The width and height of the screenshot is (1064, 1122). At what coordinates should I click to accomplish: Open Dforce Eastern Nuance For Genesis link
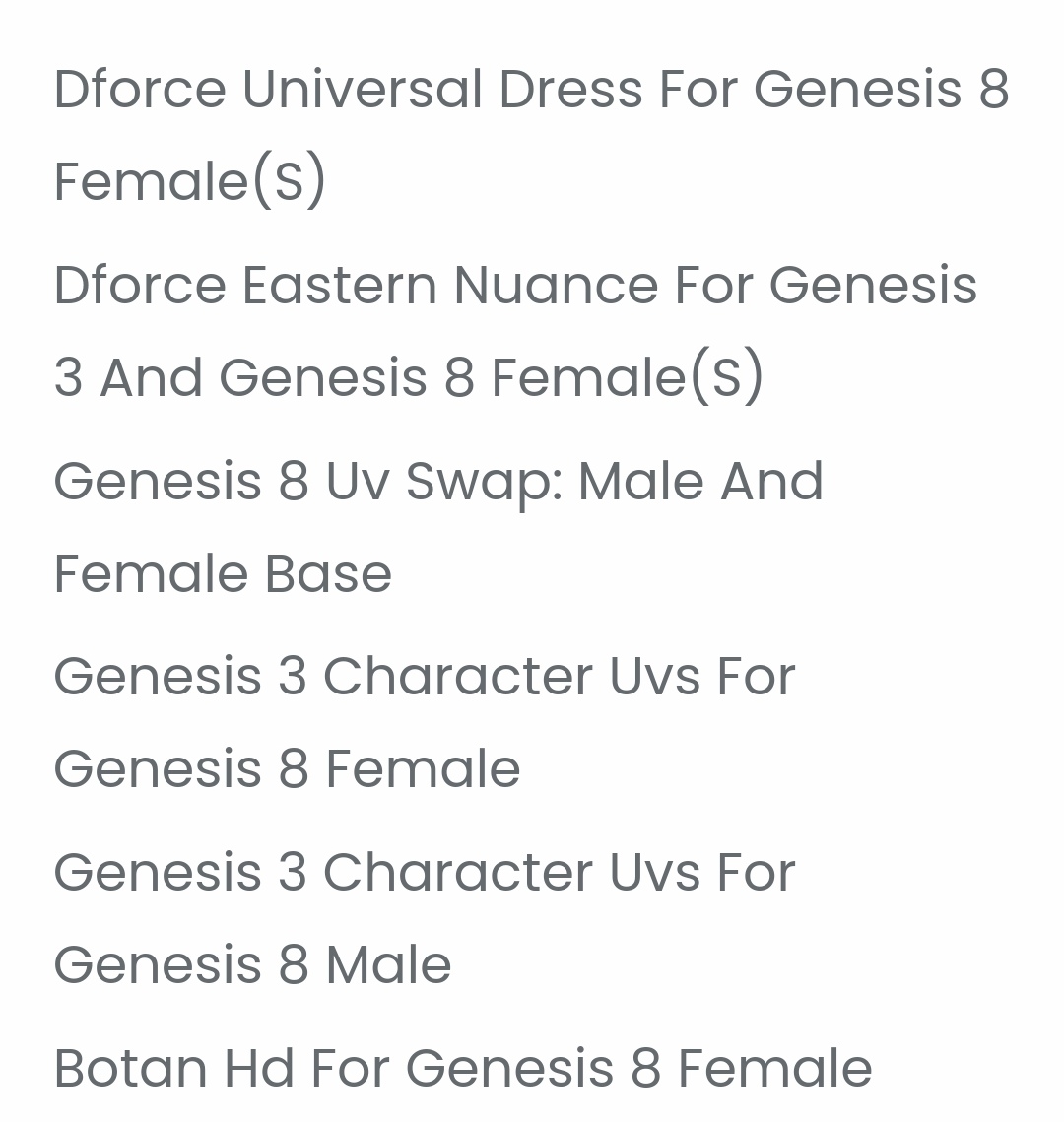(x=514, y=286)
